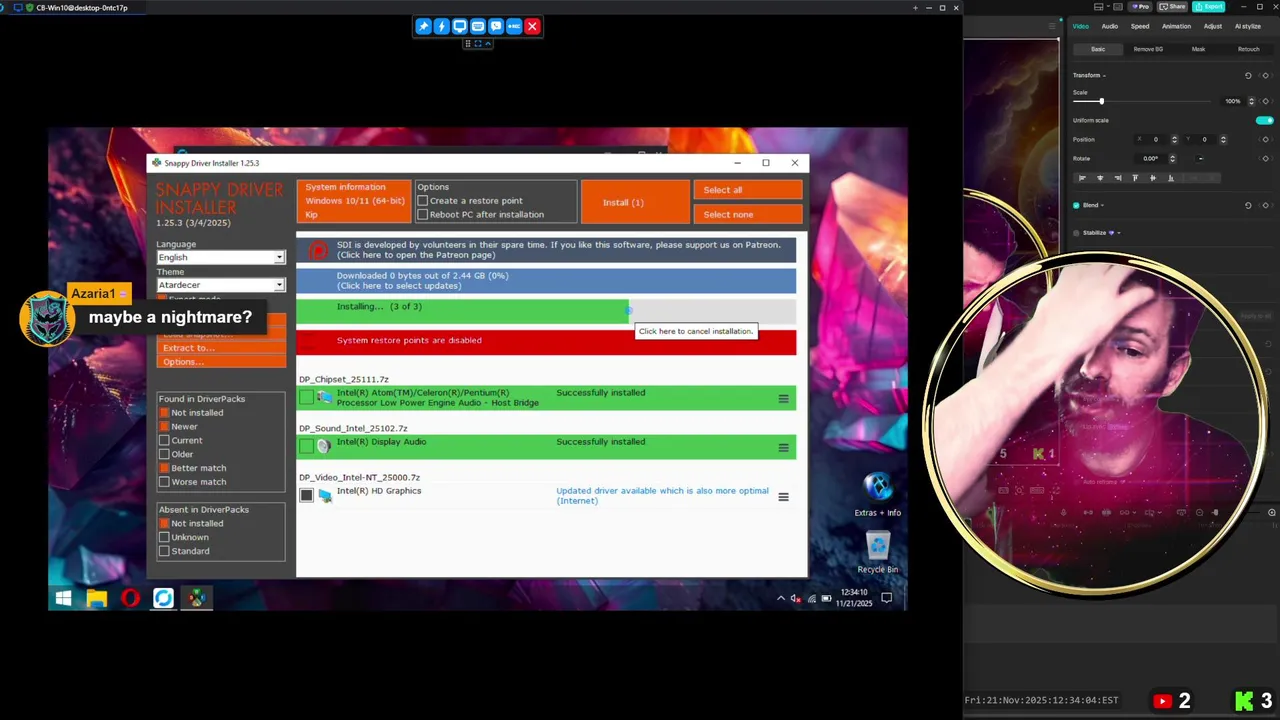
Task: Open the Extras + Info desktop icon
Action: [878, 493]
